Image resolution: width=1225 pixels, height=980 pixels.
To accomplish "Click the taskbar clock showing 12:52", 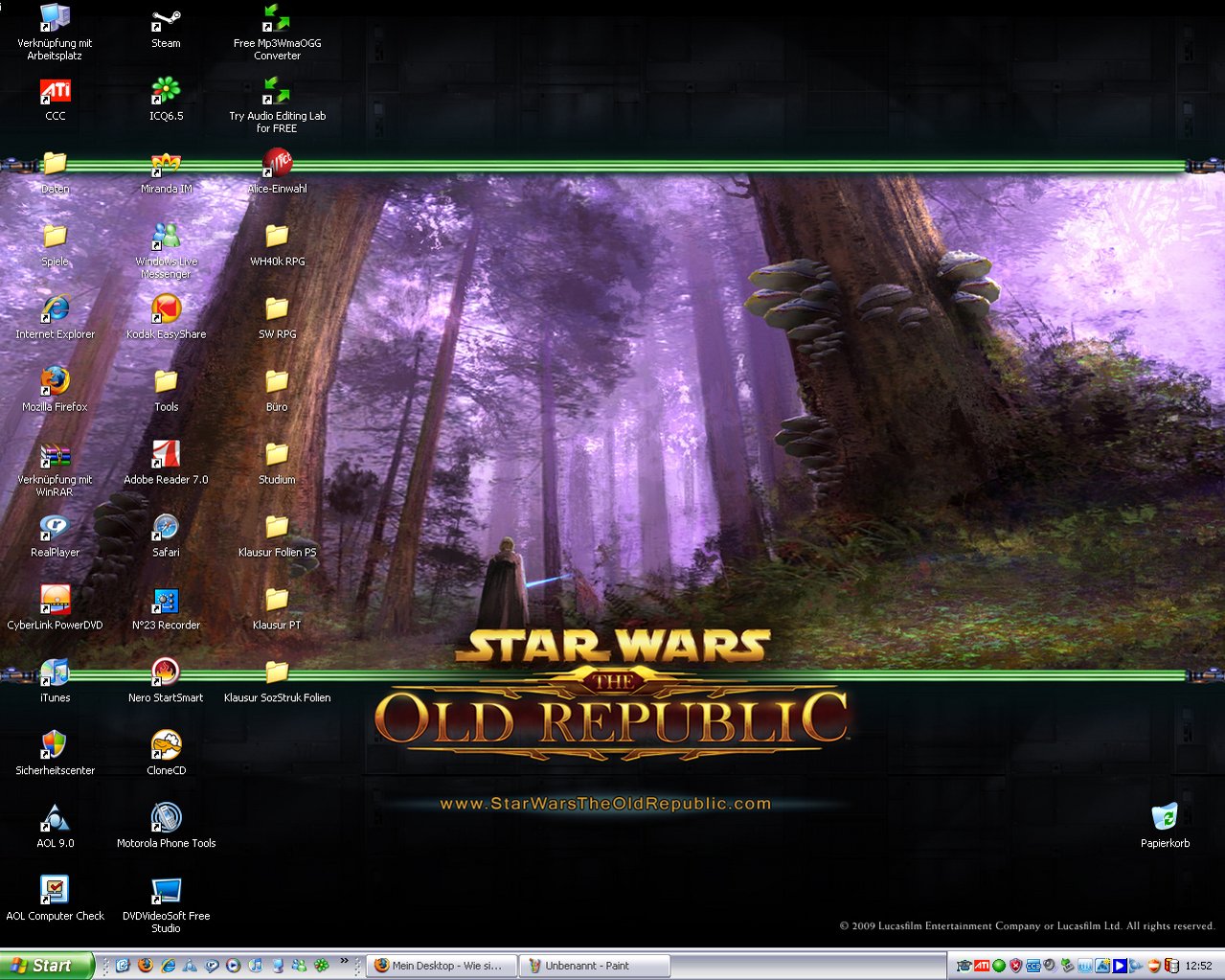I will pos(1198,966).
